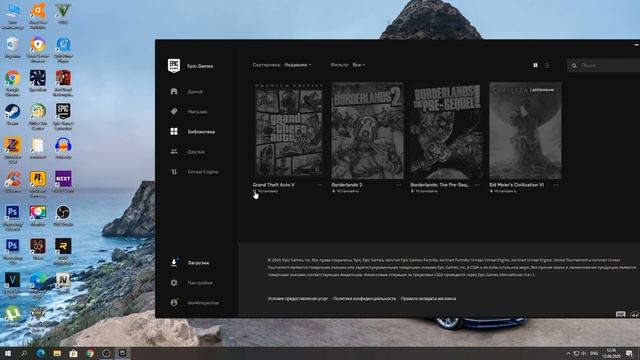This screenshot has width=640, height=360.
Task: Open Sid Meier's Civilization VI cover thumbnail
Action: pos(525,131)
